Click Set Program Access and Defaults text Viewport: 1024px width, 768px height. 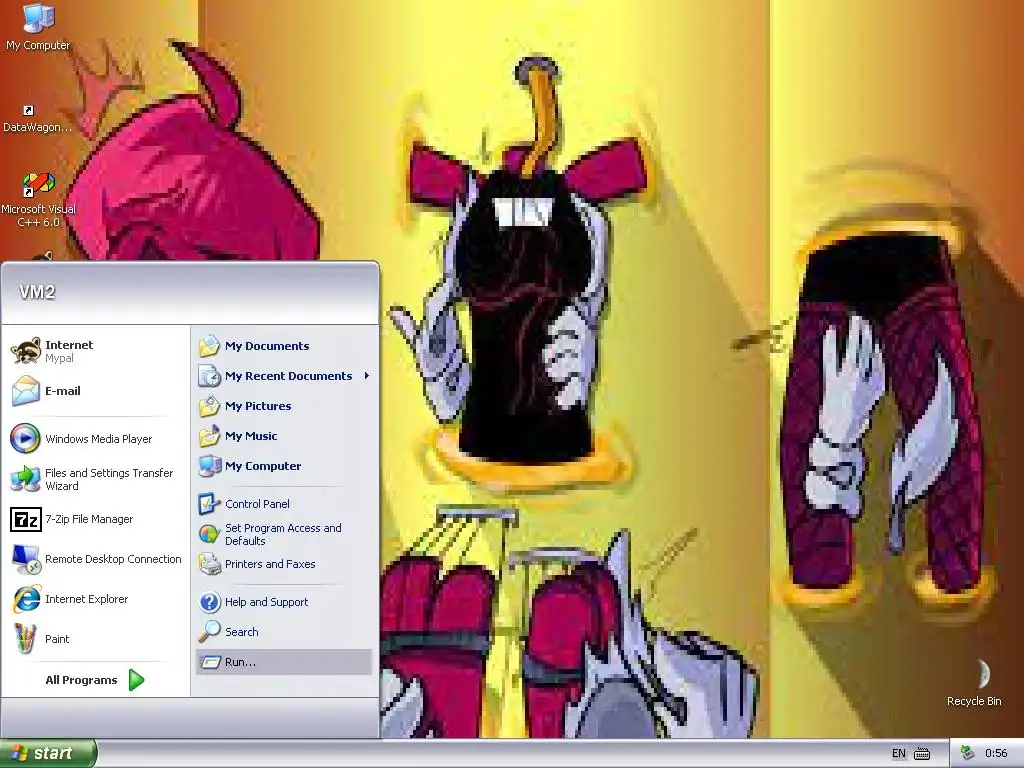[x=283, y=534]
